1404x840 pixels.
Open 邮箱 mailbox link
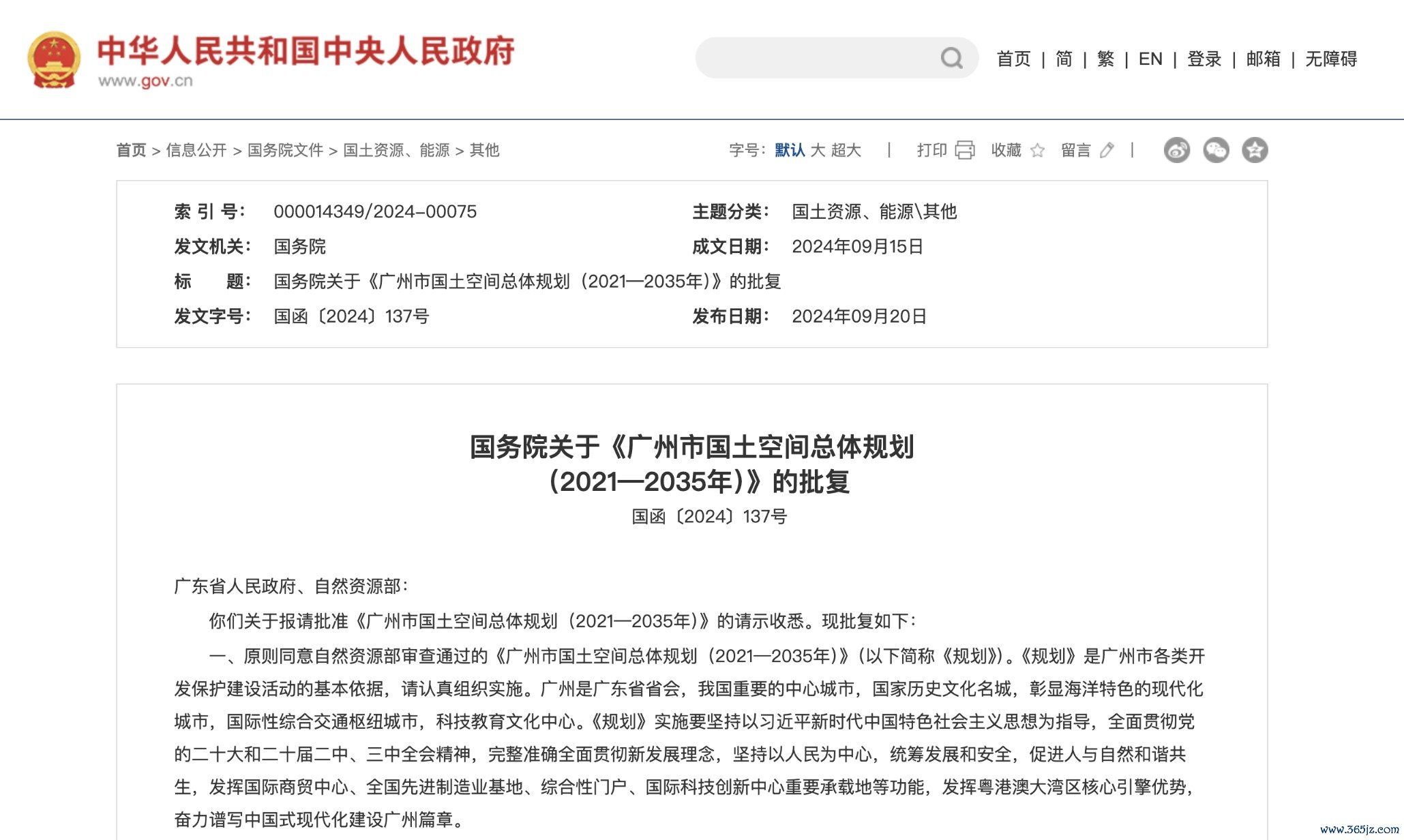(x=1264, y=59)
